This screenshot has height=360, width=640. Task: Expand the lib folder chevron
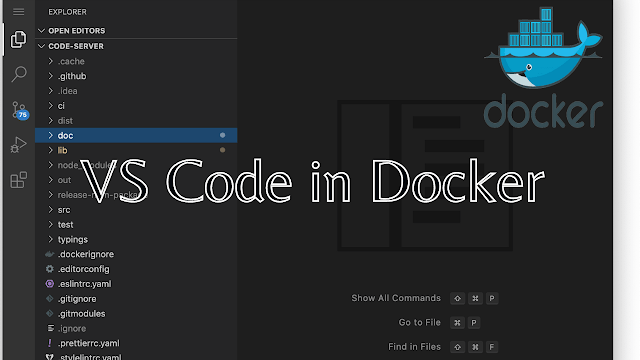click(51, 150)
